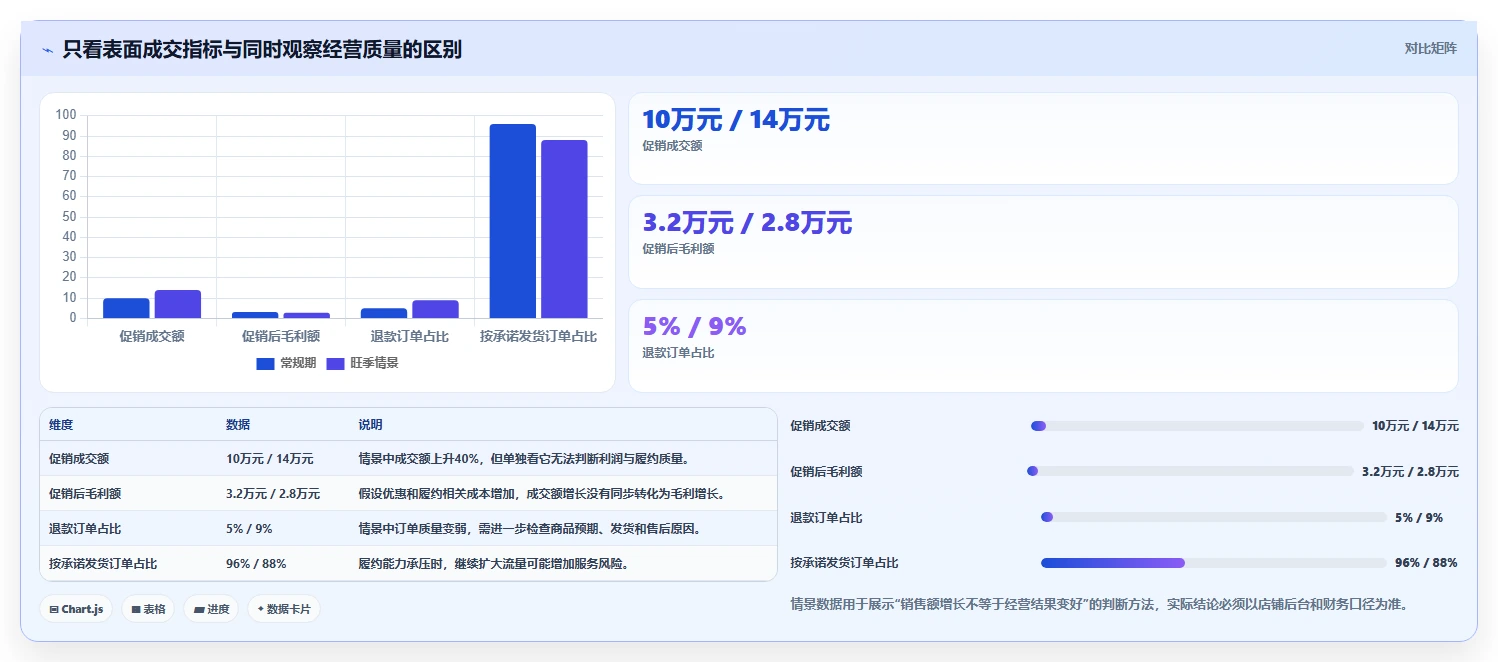
Task: Click the 维度 column header
Action: pos(61,425)
